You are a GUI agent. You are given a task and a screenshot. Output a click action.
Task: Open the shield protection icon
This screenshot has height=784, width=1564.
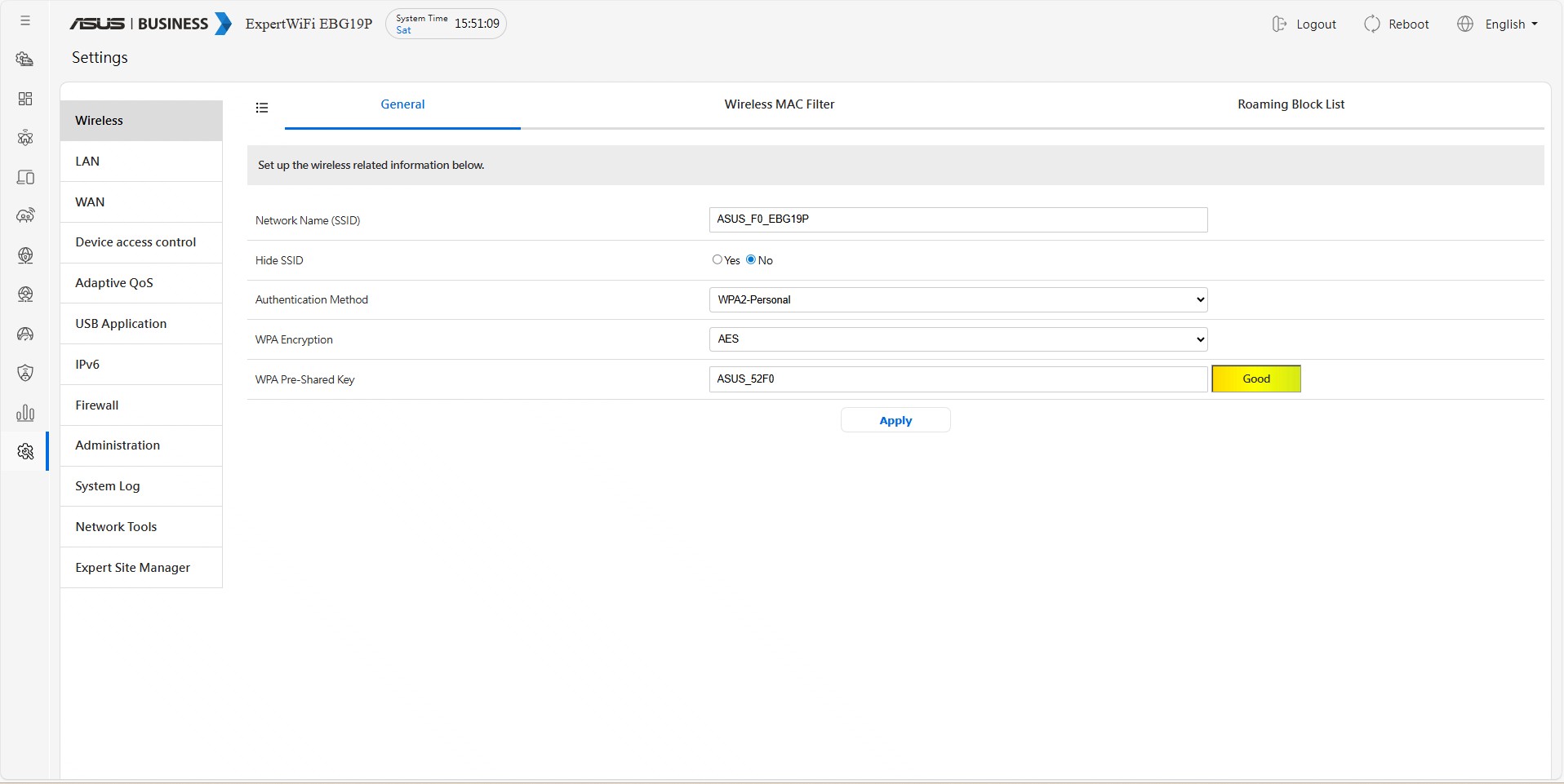coord(25,373)
